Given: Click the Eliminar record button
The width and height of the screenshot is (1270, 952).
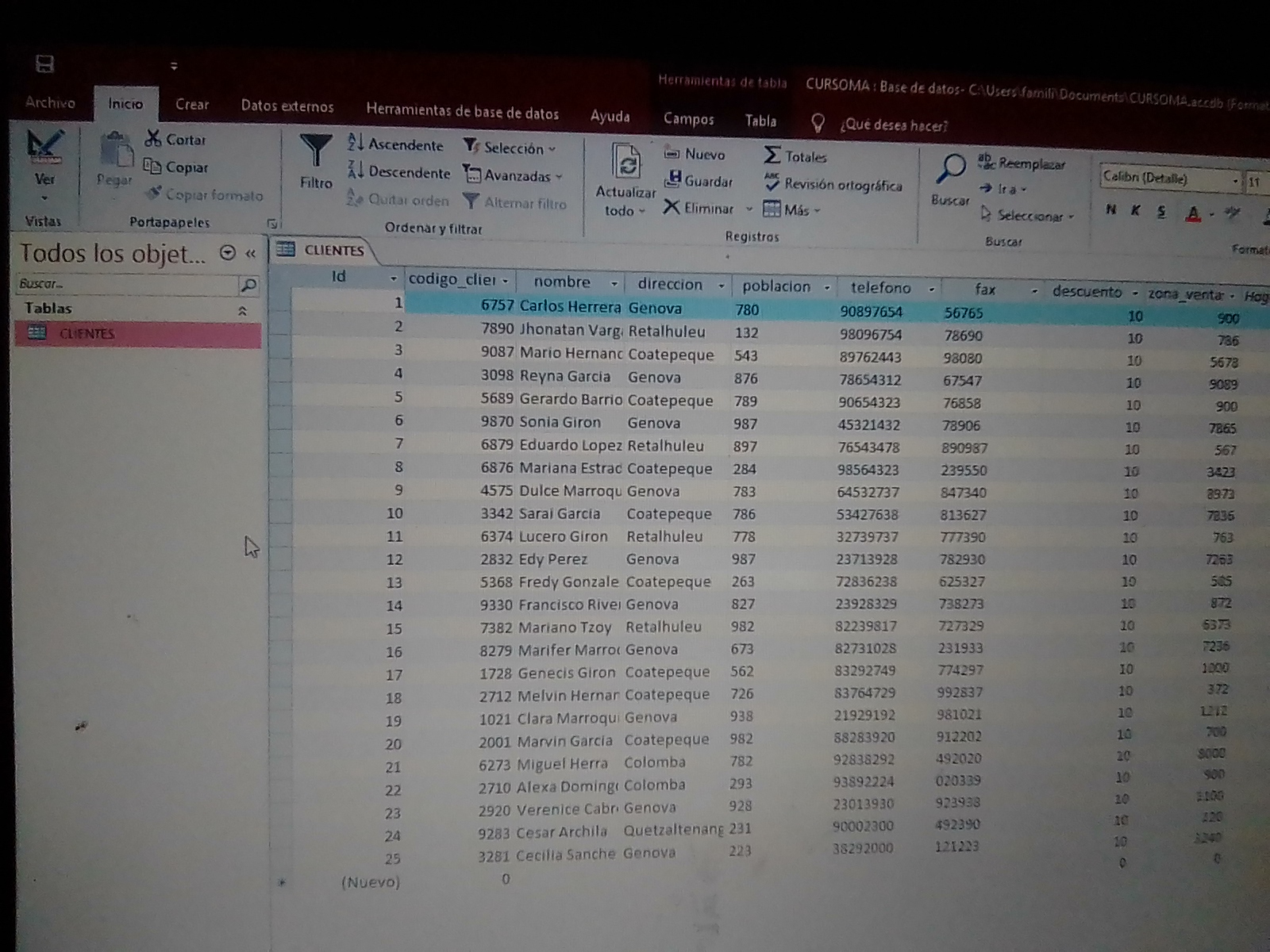Looking at the screenshot, I should [x=699, y=208].
